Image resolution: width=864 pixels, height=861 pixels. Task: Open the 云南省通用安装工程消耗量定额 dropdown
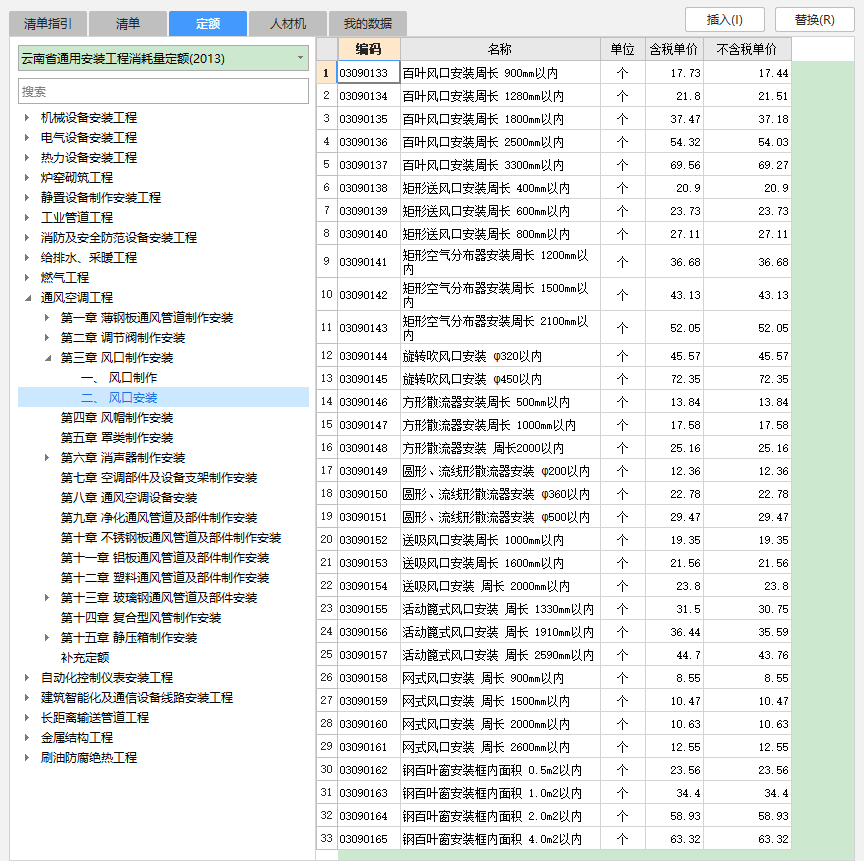tap(300, 59)
